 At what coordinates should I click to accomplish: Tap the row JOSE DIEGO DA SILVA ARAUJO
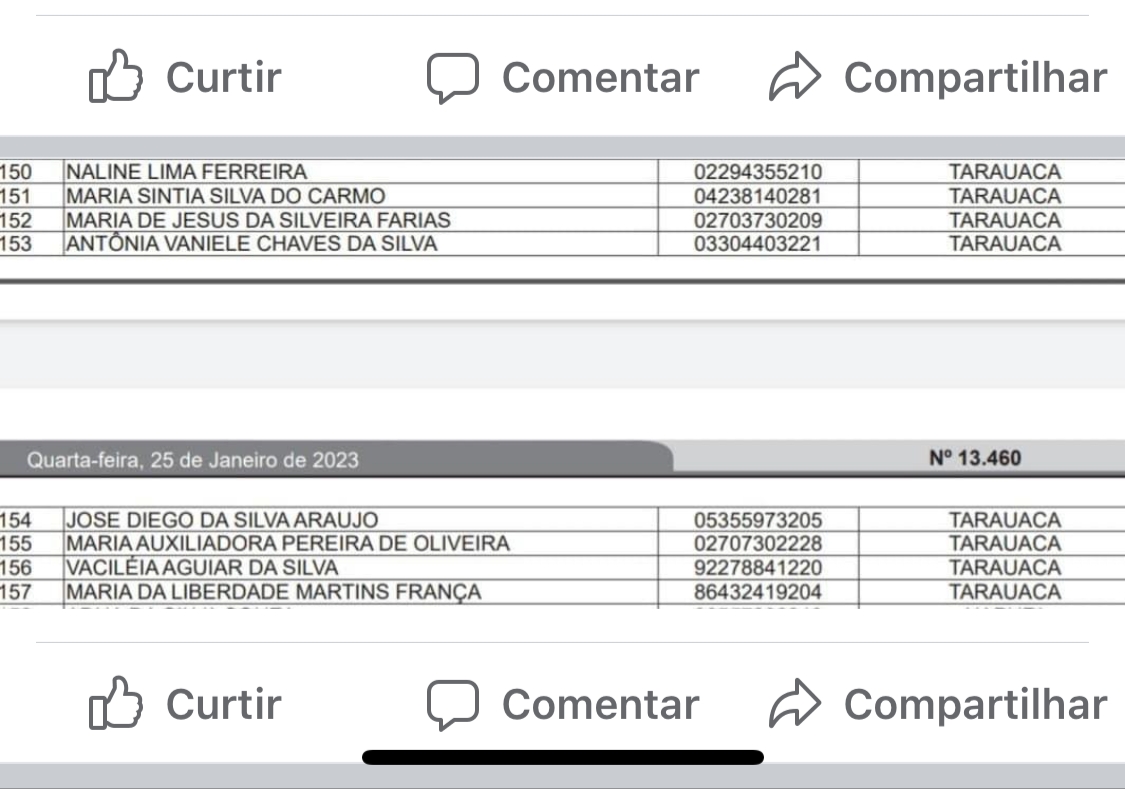(562, 519)
